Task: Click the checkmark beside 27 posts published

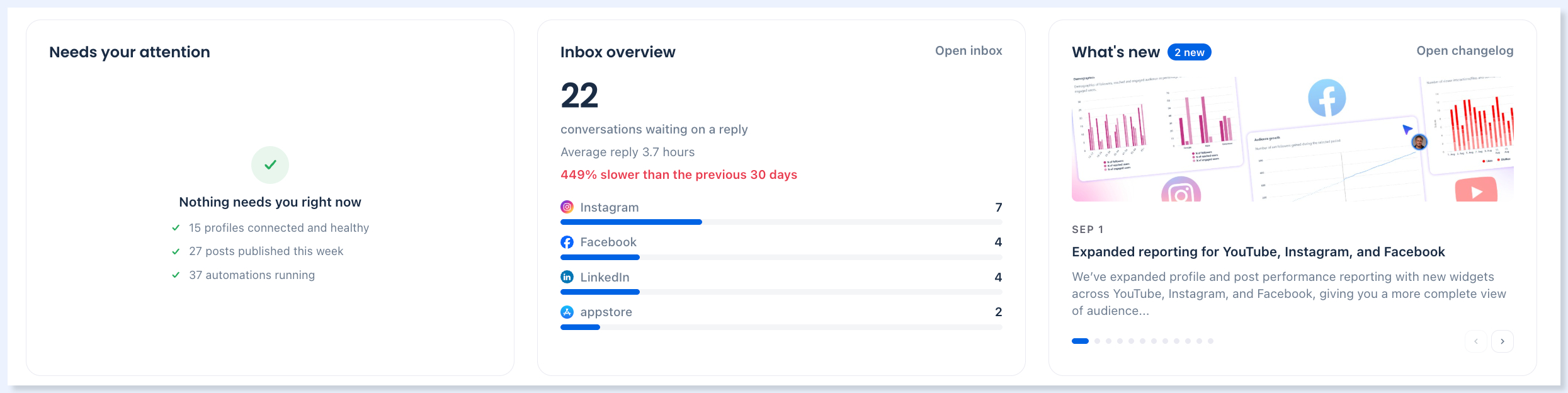Action: [176, 251]
